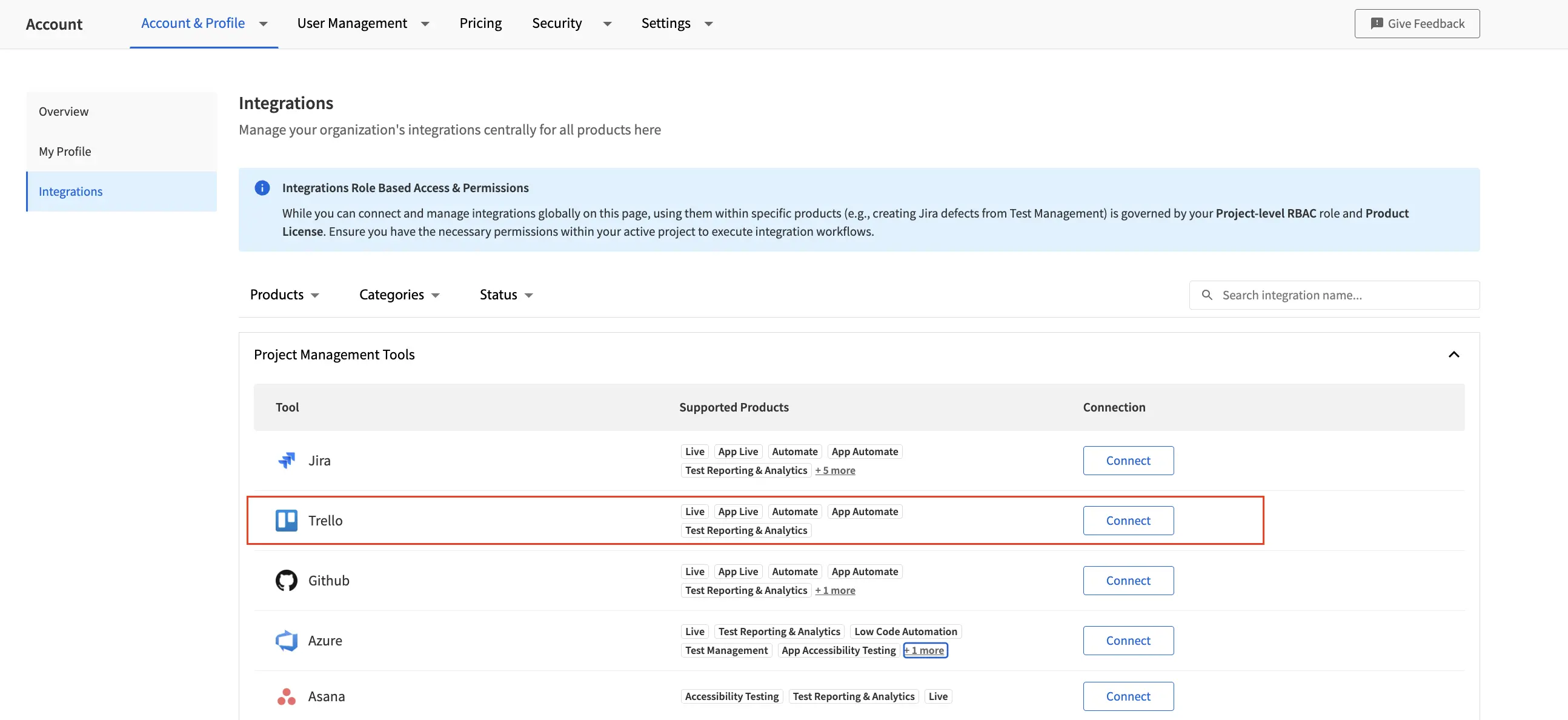Select Integrations in the sidebar
The image size is (1568, 720).
tap(122, 192)
